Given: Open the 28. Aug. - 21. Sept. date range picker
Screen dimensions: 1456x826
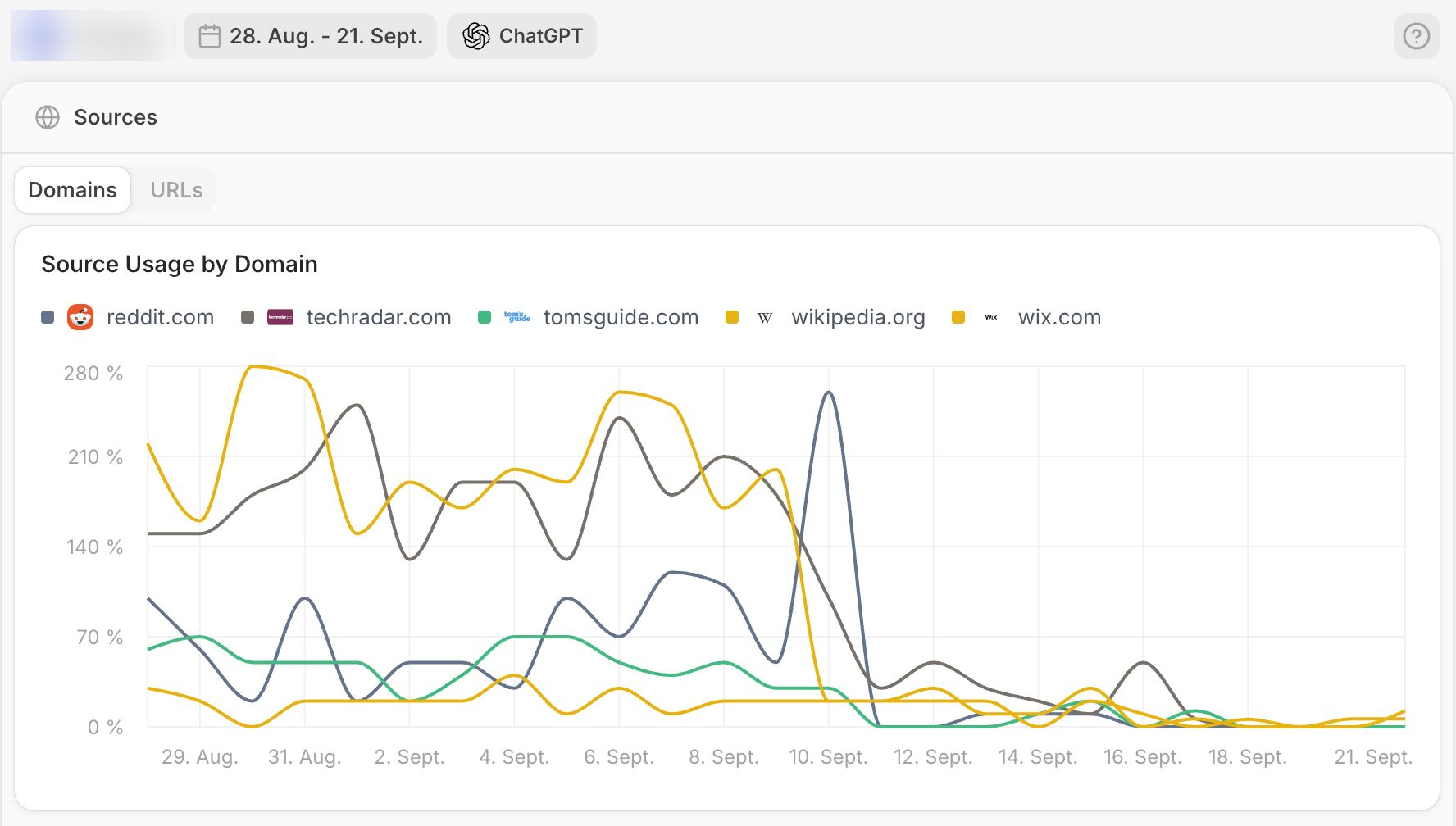Looking at the screenshot, I should 310,36.
